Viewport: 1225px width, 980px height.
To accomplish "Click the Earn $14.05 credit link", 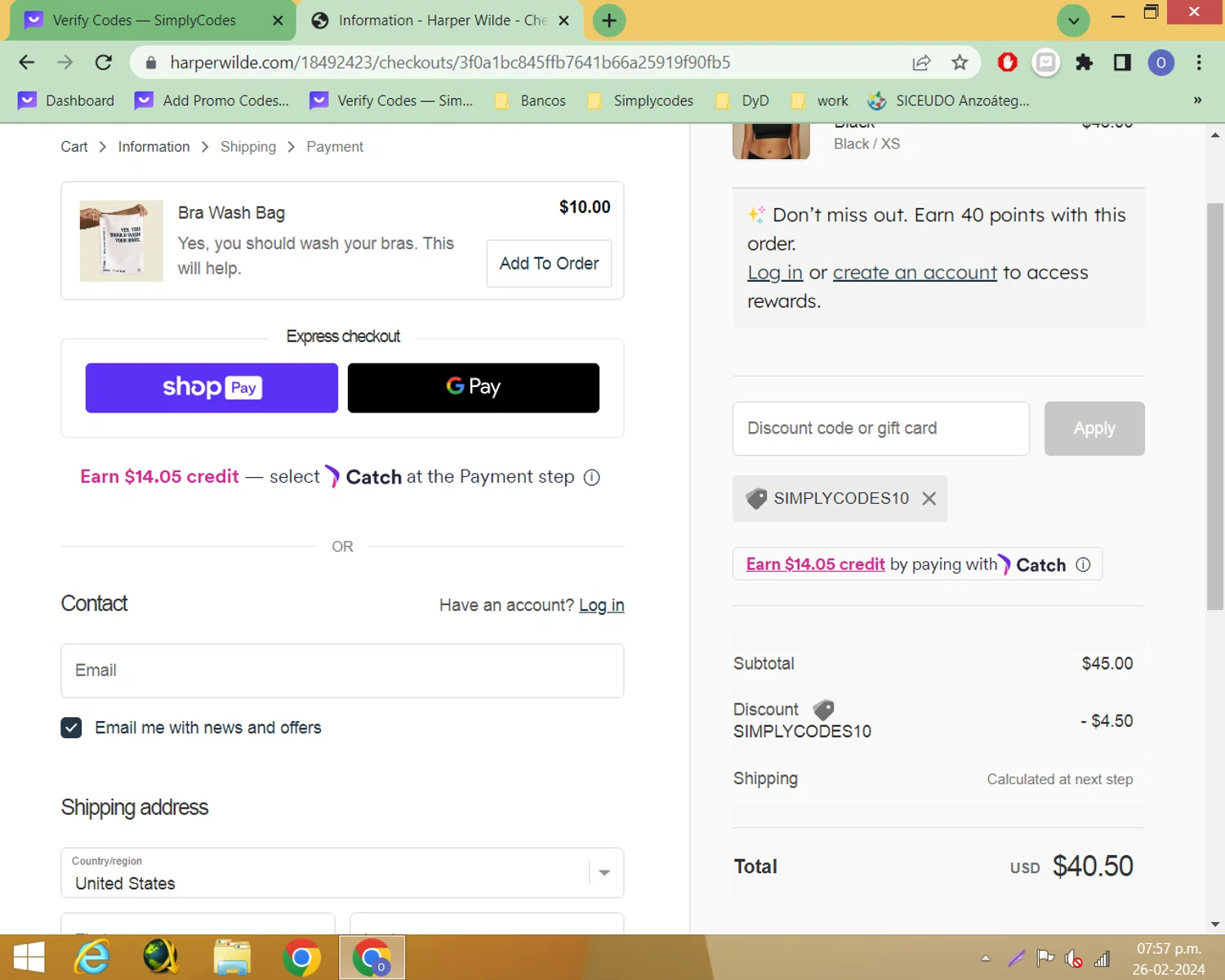I will point(815,564).
